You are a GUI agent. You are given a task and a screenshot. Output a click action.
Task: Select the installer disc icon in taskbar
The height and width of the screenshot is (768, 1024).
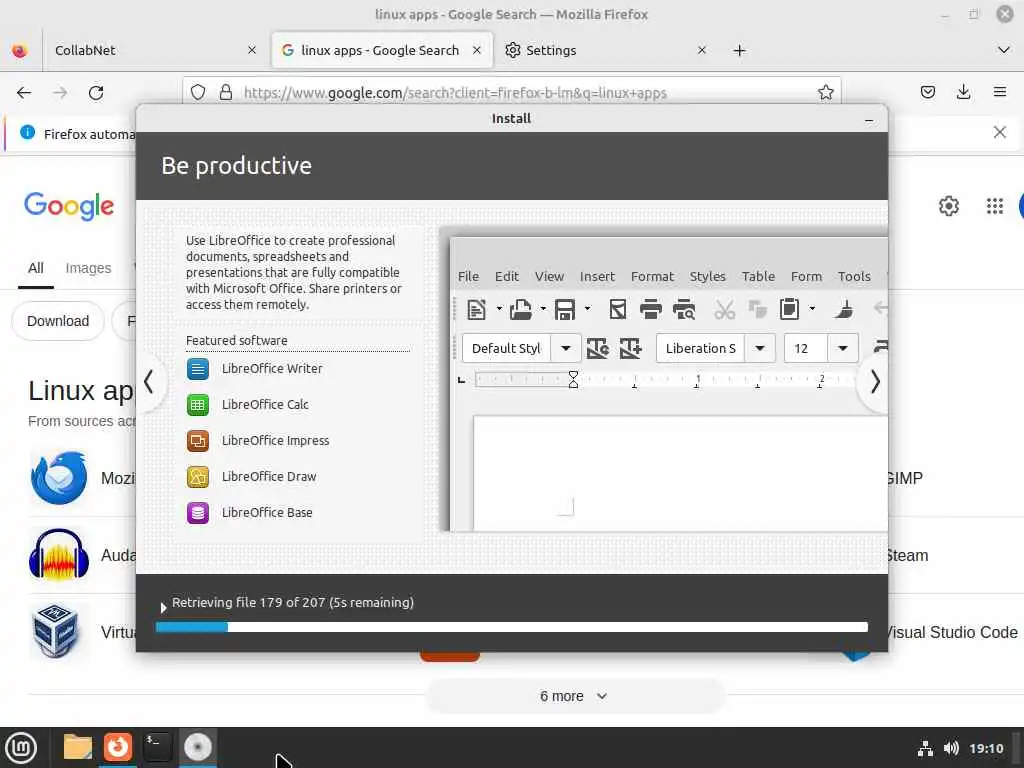197,747
